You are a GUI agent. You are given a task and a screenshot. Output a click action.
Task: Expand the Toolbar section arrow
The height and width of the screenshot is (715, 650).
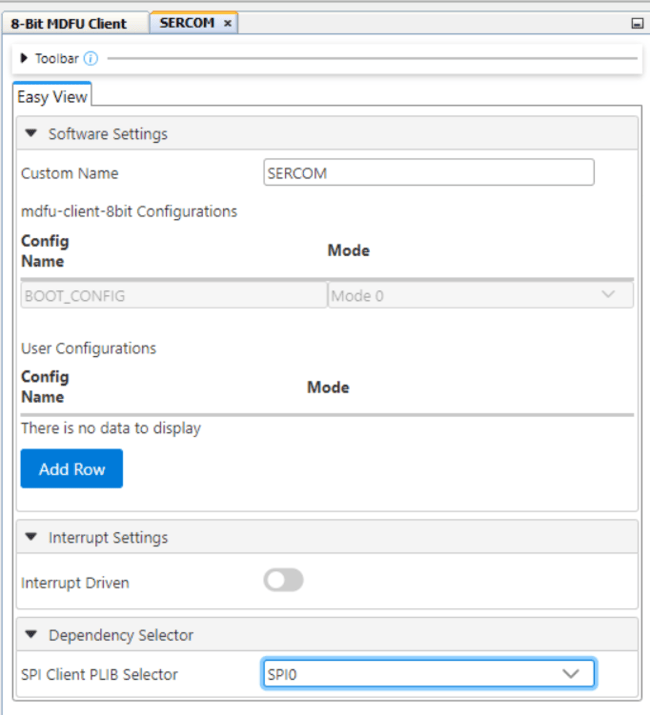pyautogui.click(x=24, y=59)
